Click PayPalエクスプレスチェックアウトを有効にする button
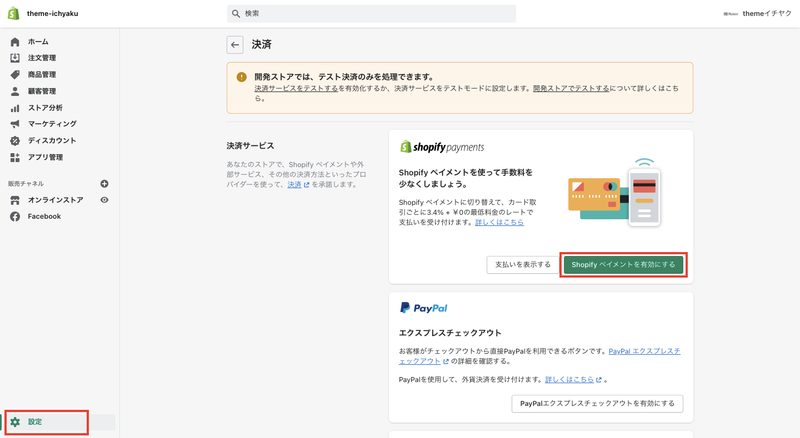This screenshot has height=438, width=800. (x=597, y=404)
